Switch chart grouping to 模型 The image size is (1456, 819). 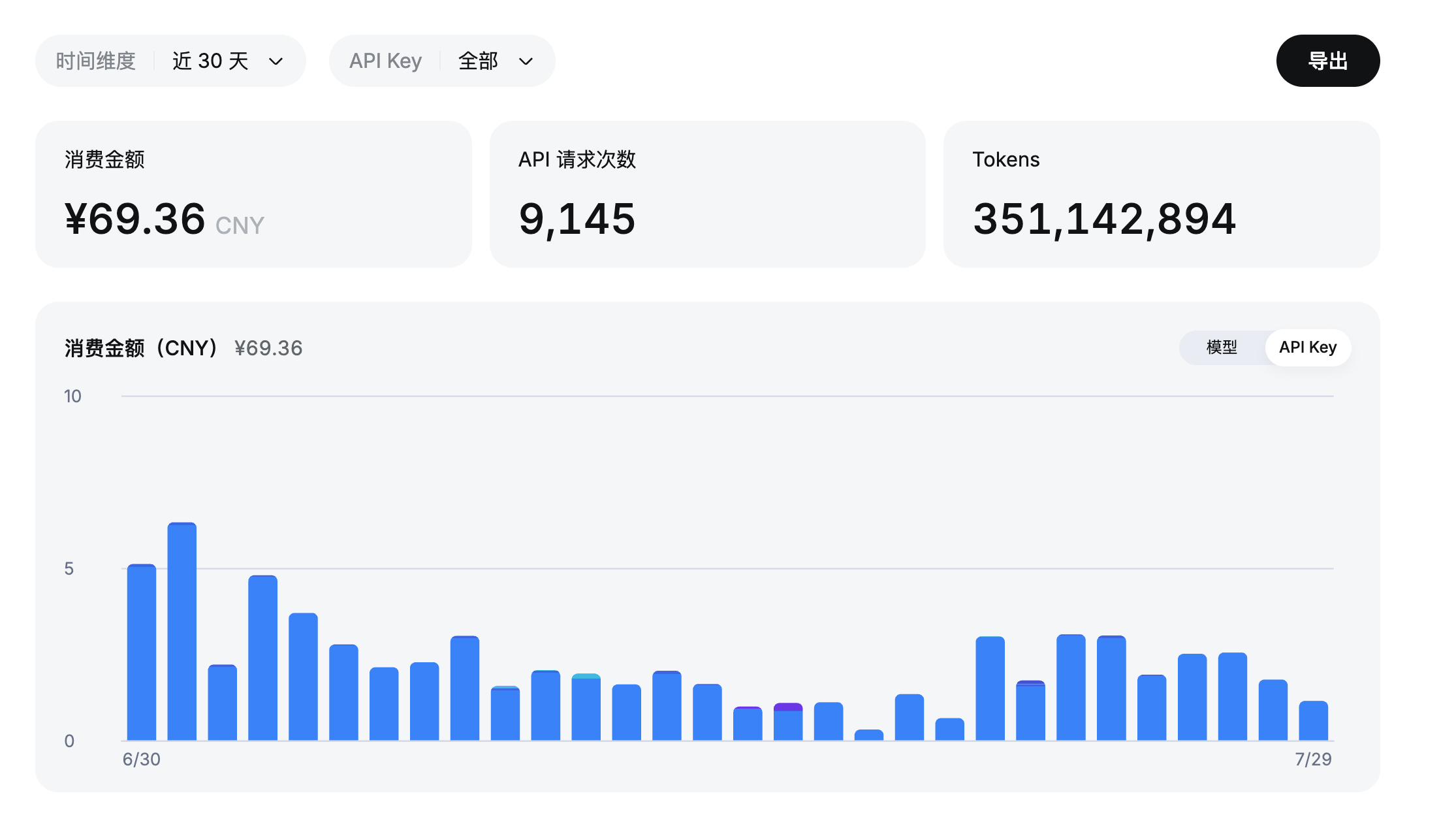[1222, 347]
